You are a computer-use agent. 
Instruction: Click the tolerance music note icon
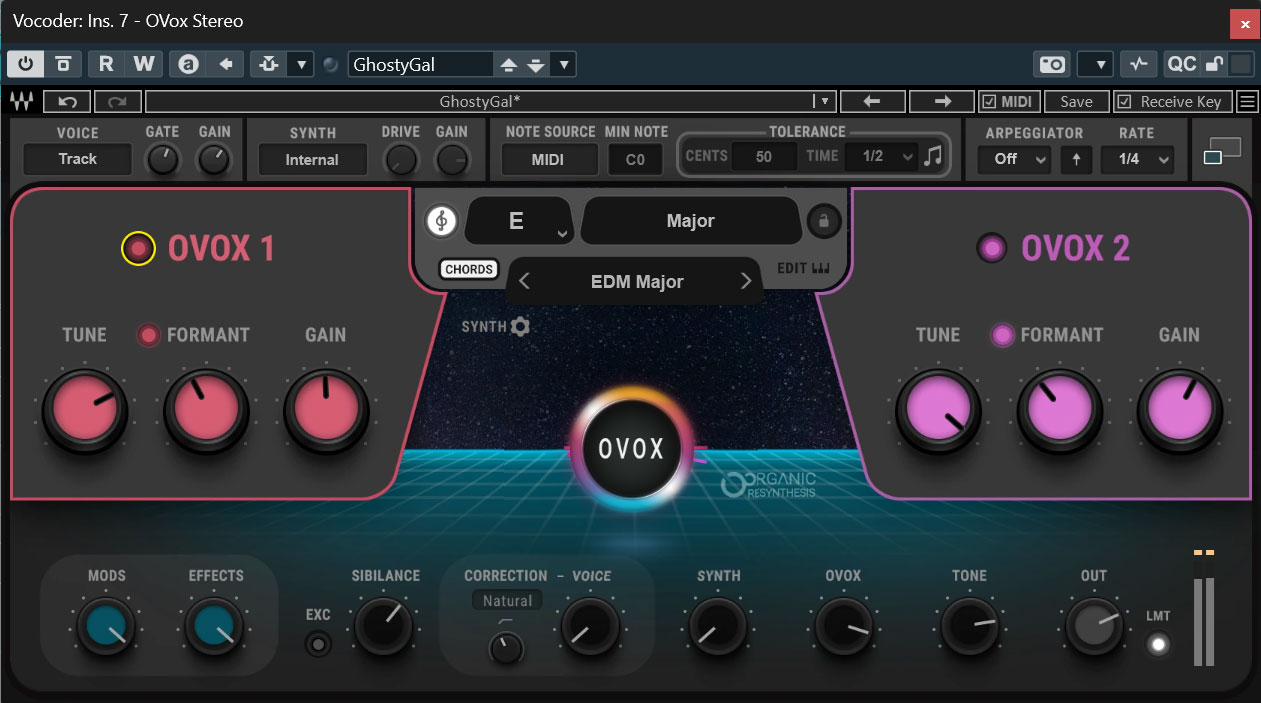pos(933,157)
